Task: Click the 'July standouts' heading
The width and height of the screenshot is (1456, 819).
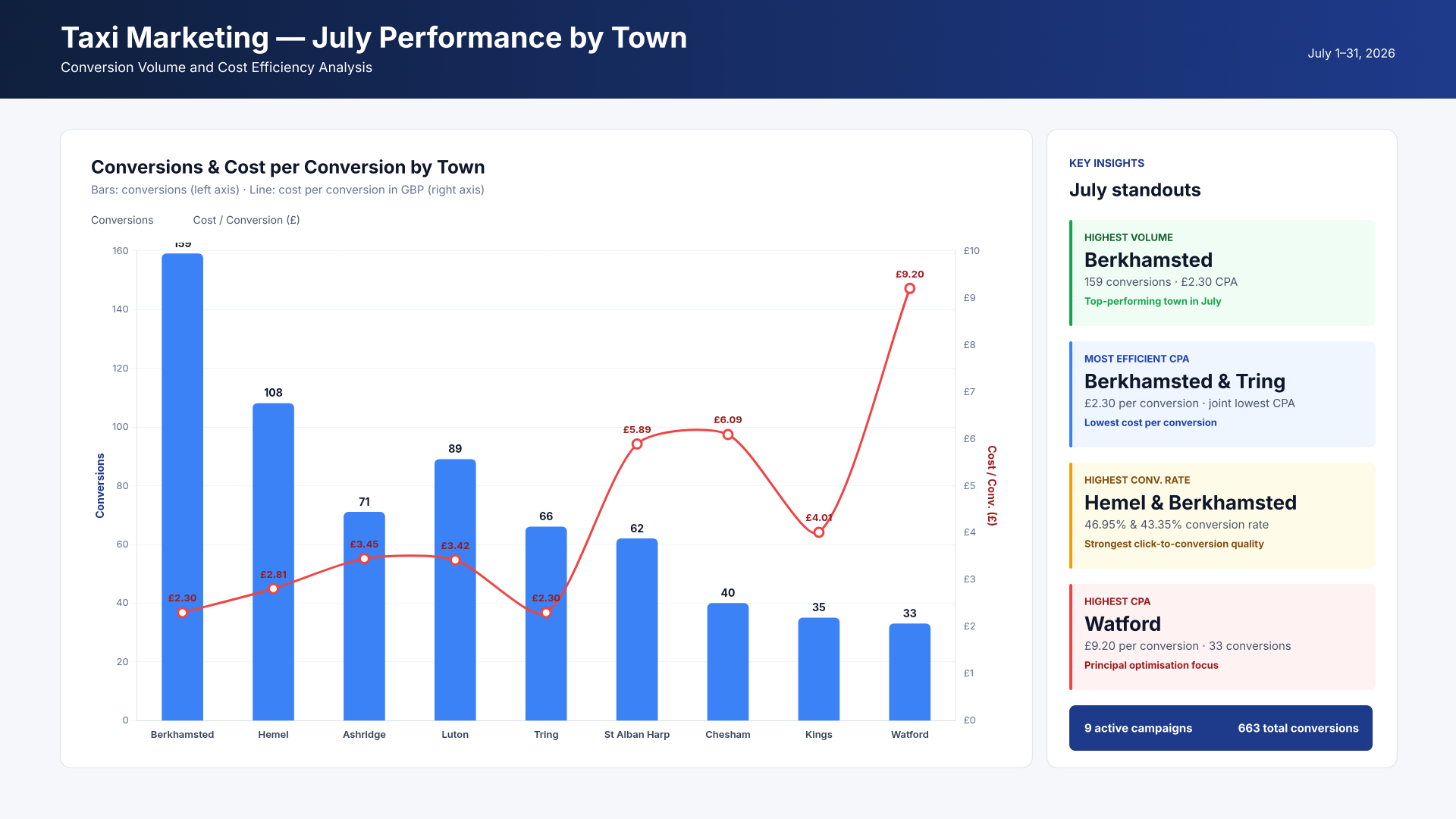Action: [x=1135, y=190]
